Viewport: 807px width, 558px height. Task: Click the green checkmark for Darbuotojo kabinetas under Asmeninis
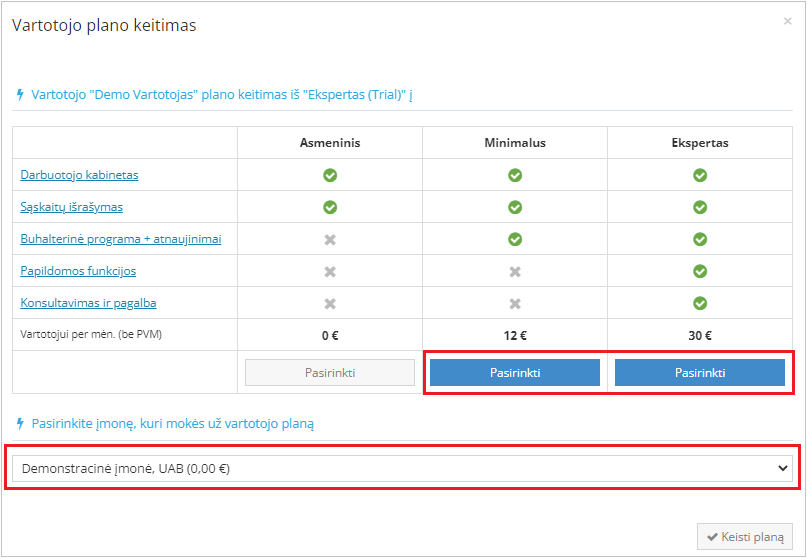[330, 175]
